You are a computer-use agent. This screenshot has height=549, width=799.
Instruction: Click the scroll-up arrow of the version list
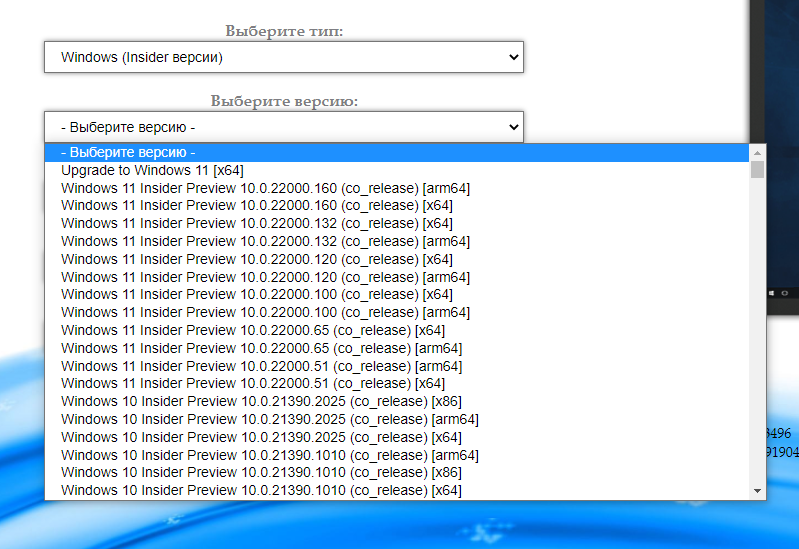[x=757, y=152]
